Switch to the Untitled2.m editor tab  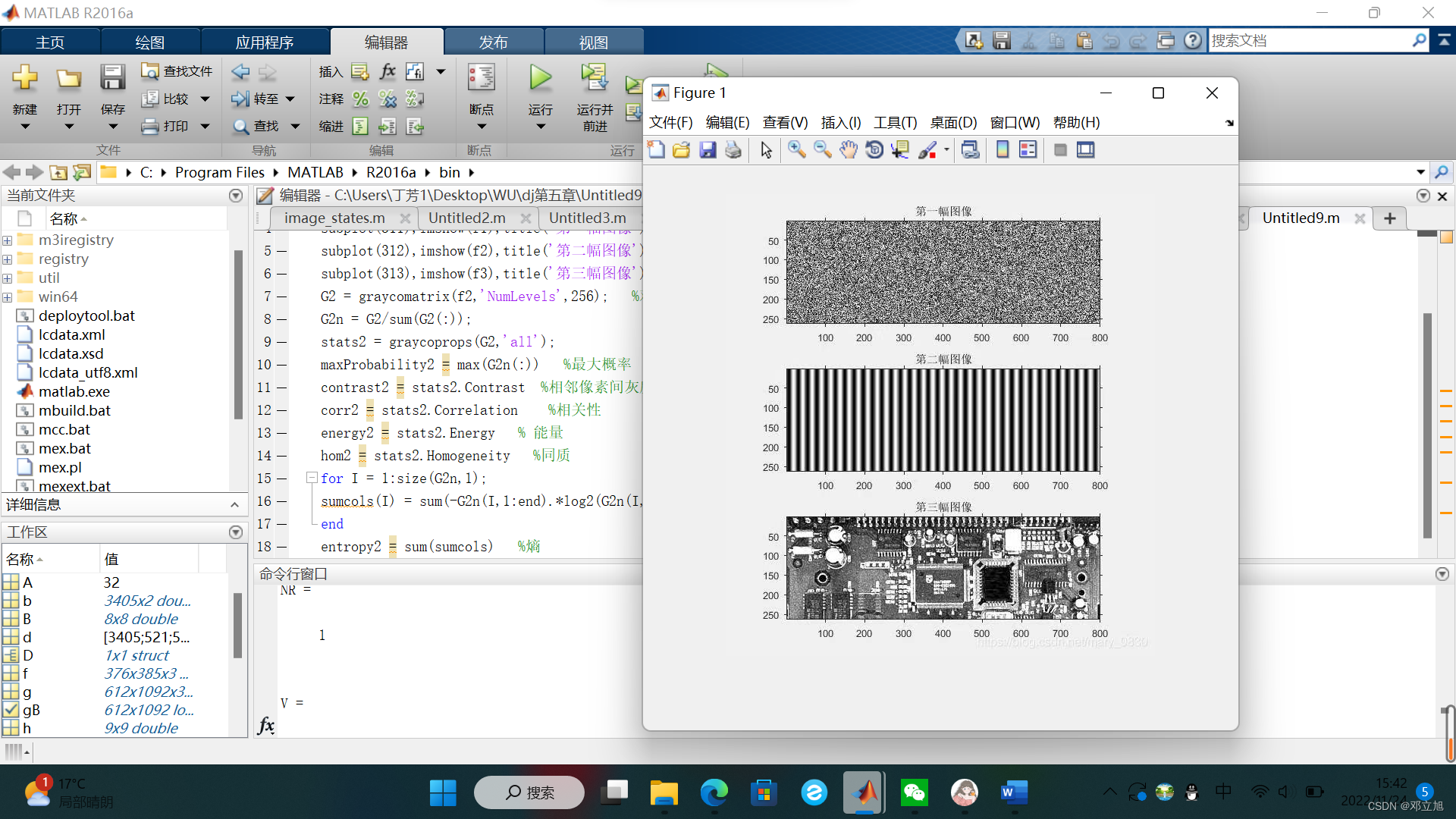[x=466, y=218]
